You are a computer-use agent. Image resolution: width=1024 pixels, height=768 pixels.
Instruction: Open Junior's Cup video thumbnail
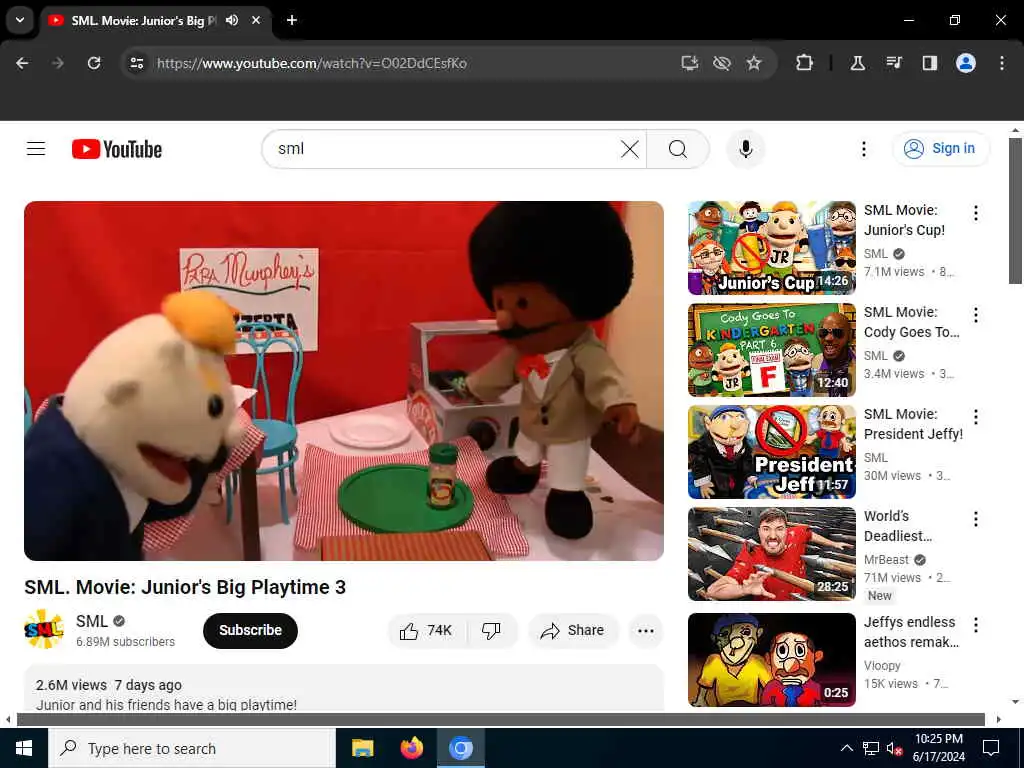(772, 248)
